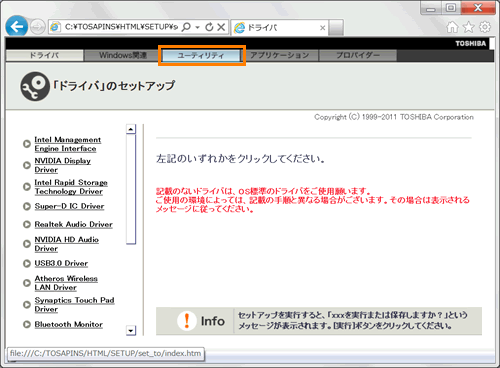500x368 pixels.
Task: Switch to the プロバイダー tab
Action: (x=358, y=55)
